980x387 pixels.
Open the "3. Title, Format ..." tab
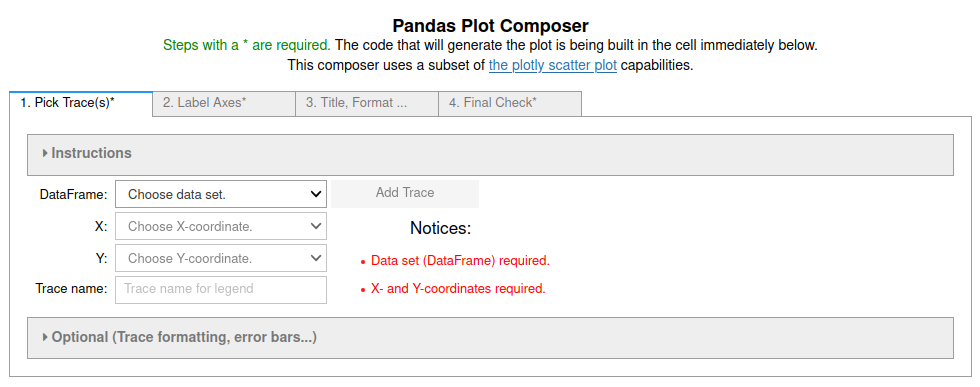point(367,104)
